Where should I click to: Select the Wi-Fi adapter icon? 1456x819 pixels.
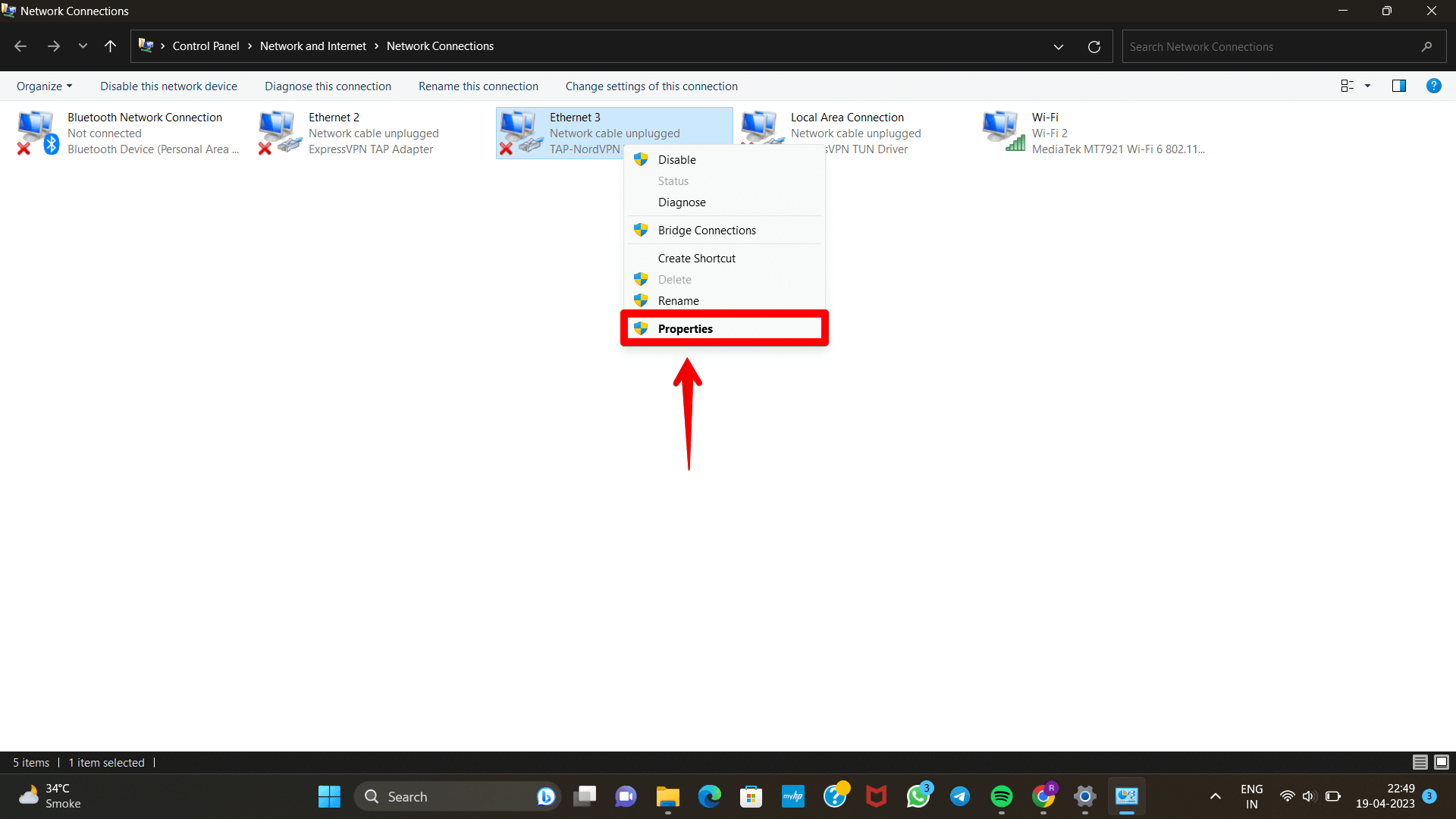(x=1003, y=131)
